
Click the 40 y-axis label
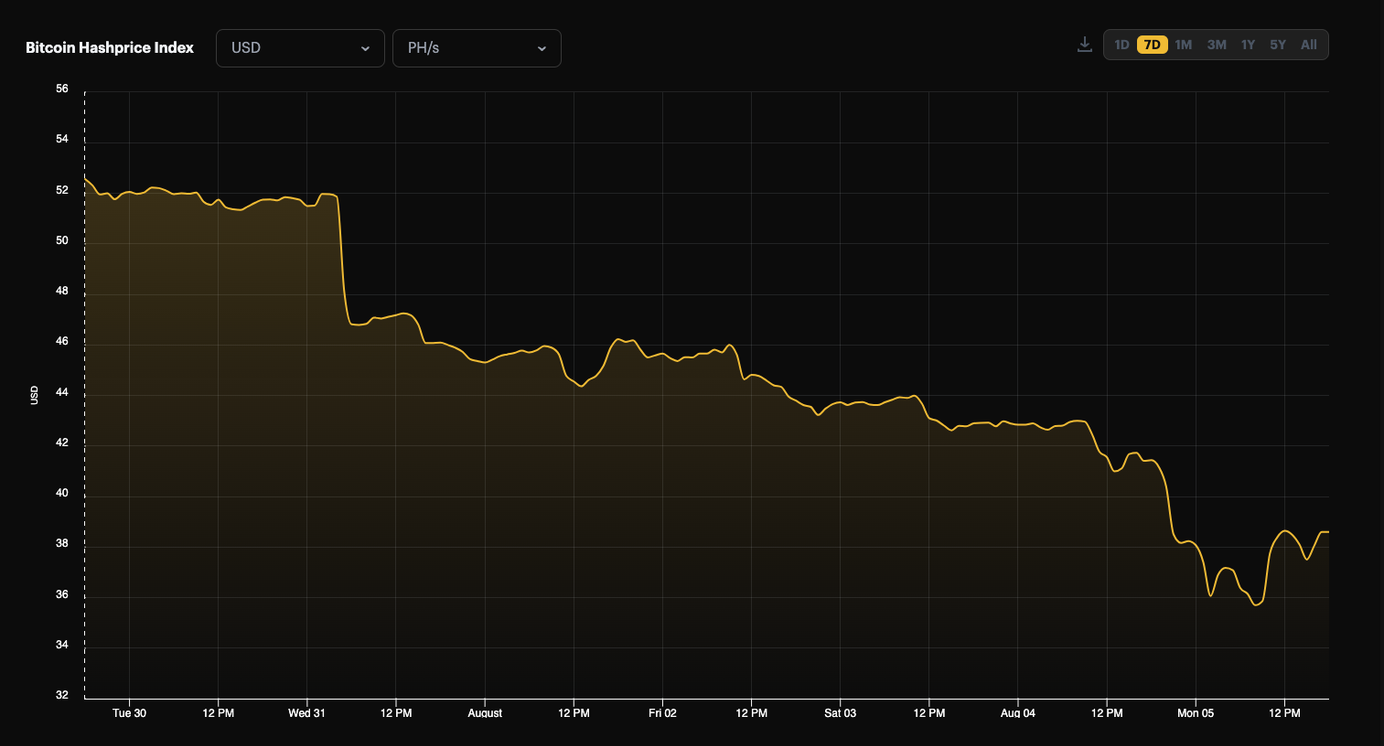click(x=62, y=493)
